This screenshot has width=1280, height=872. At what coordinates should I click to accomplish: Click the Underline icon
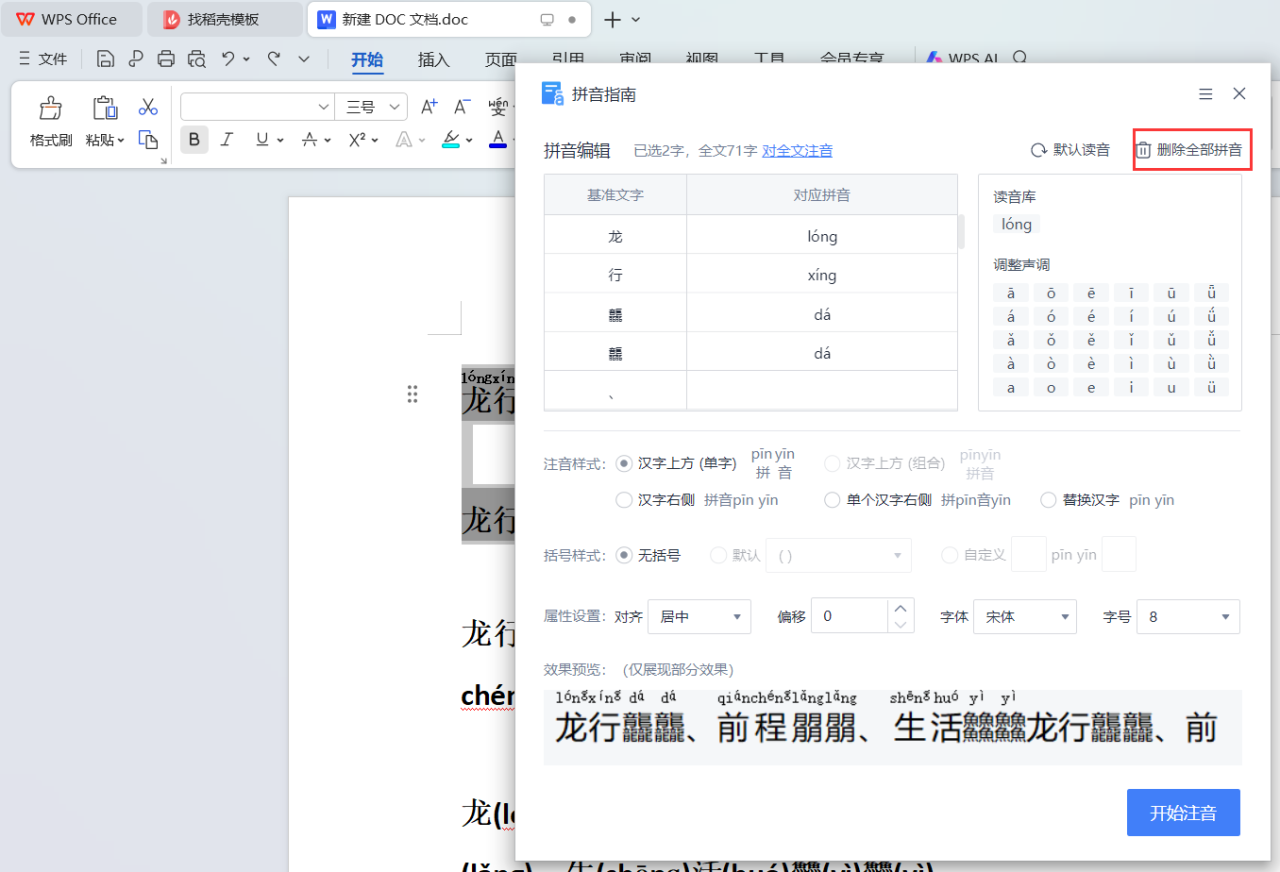[x=262, y=139]
